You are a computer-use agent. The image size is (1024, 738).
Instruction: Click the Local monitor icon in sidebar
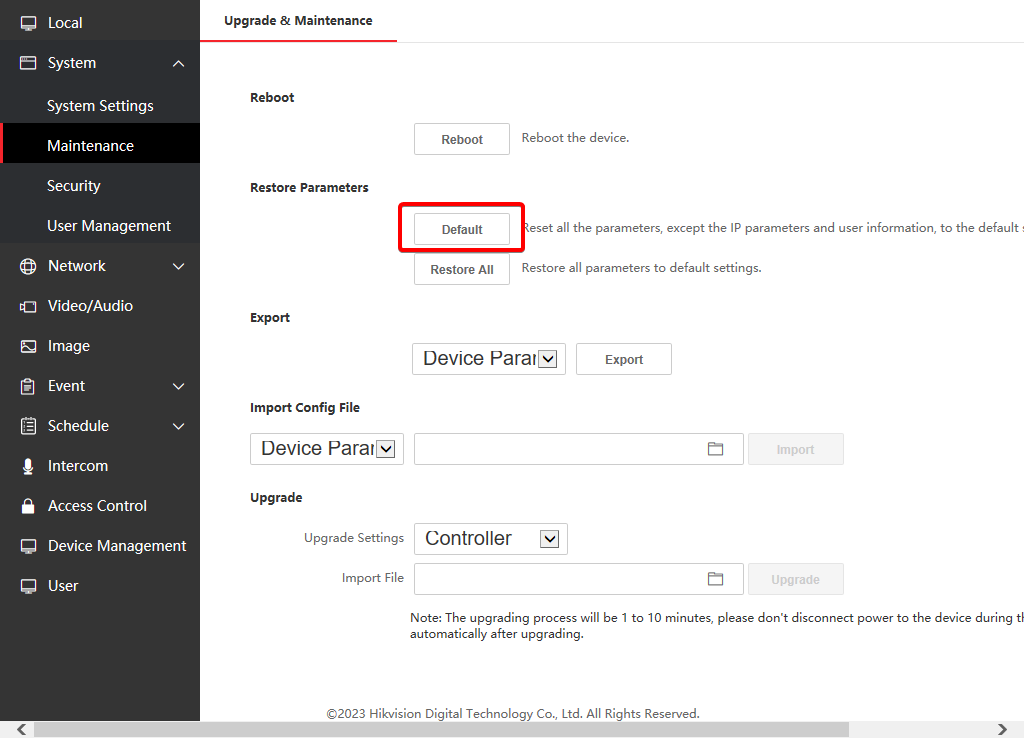coord(27,22)
